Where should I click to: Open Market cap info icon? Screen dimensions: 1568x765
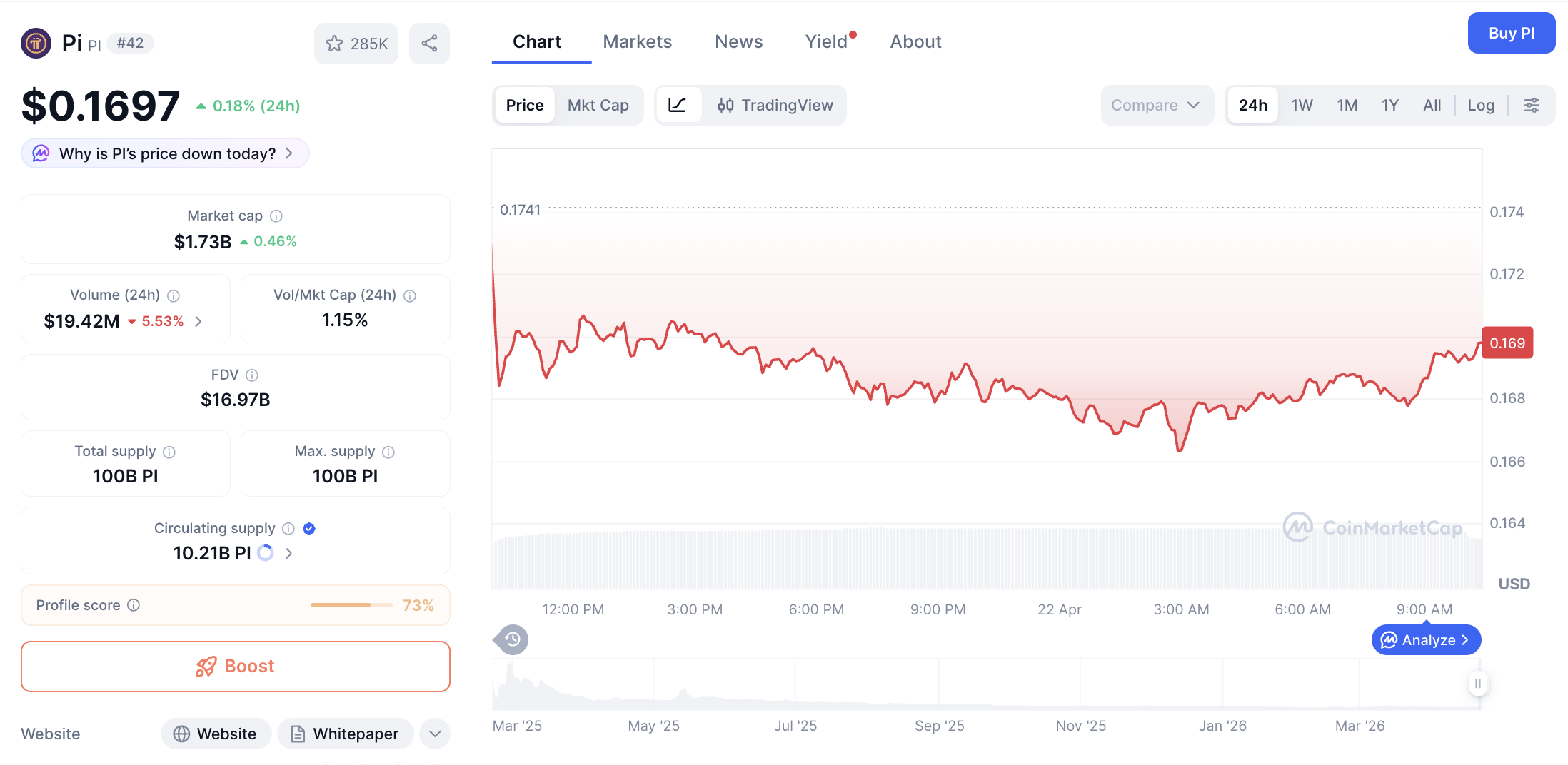(276, 216)
